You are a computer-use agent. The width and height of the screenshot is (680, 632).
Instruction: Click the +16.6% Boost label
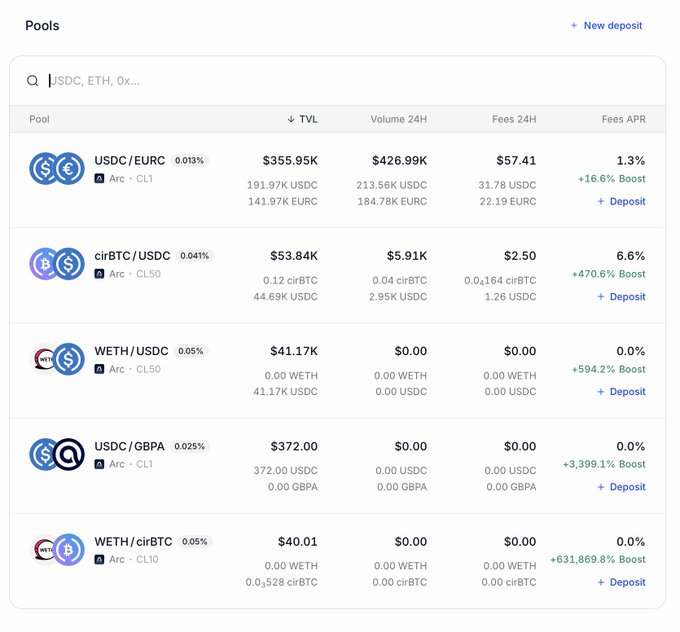(611, 179)
